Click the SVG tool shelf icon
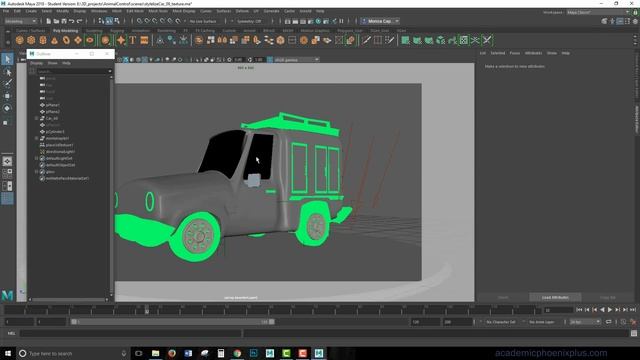 tap(144, 40)
